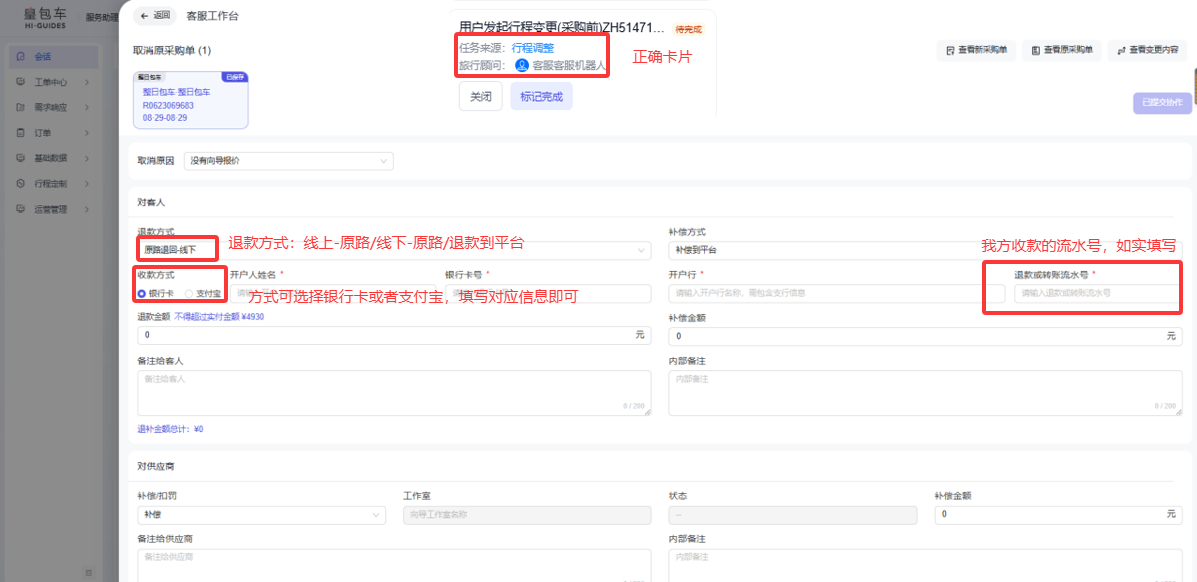Select purchase order card R0623069683
This screenshot has height=582, width=1197.
(191, 100)
